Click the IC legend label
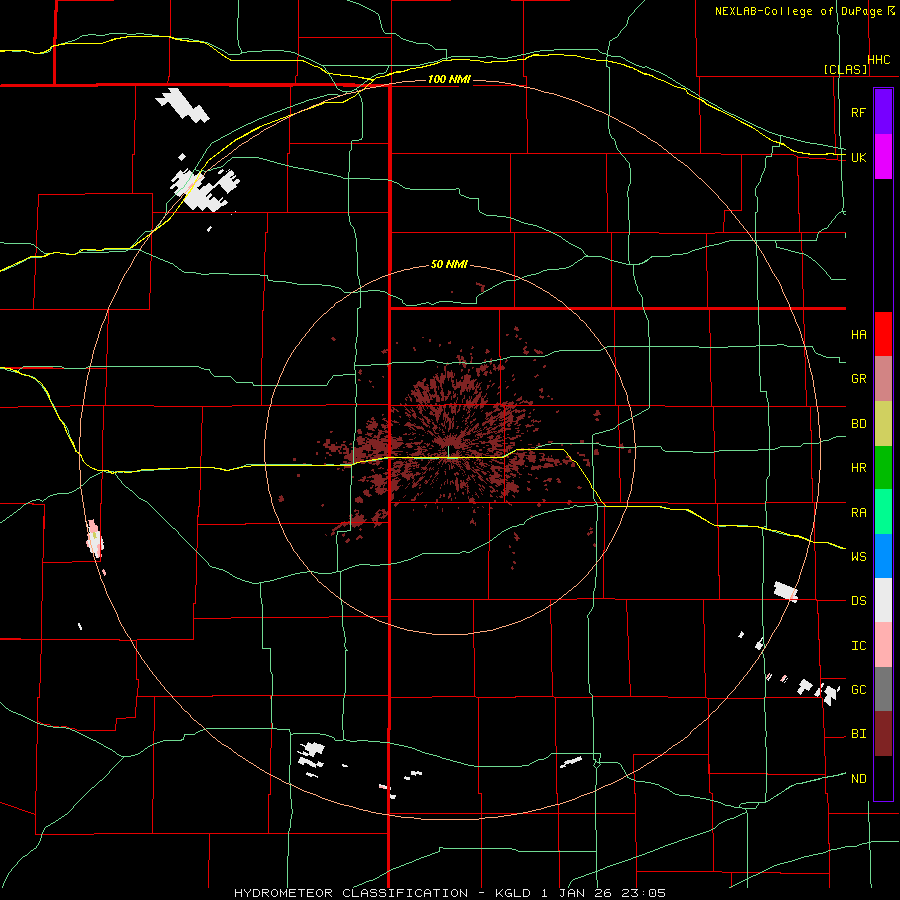Image resolution: width=900 pixels, height=900 pixels. tap(858, 646)
